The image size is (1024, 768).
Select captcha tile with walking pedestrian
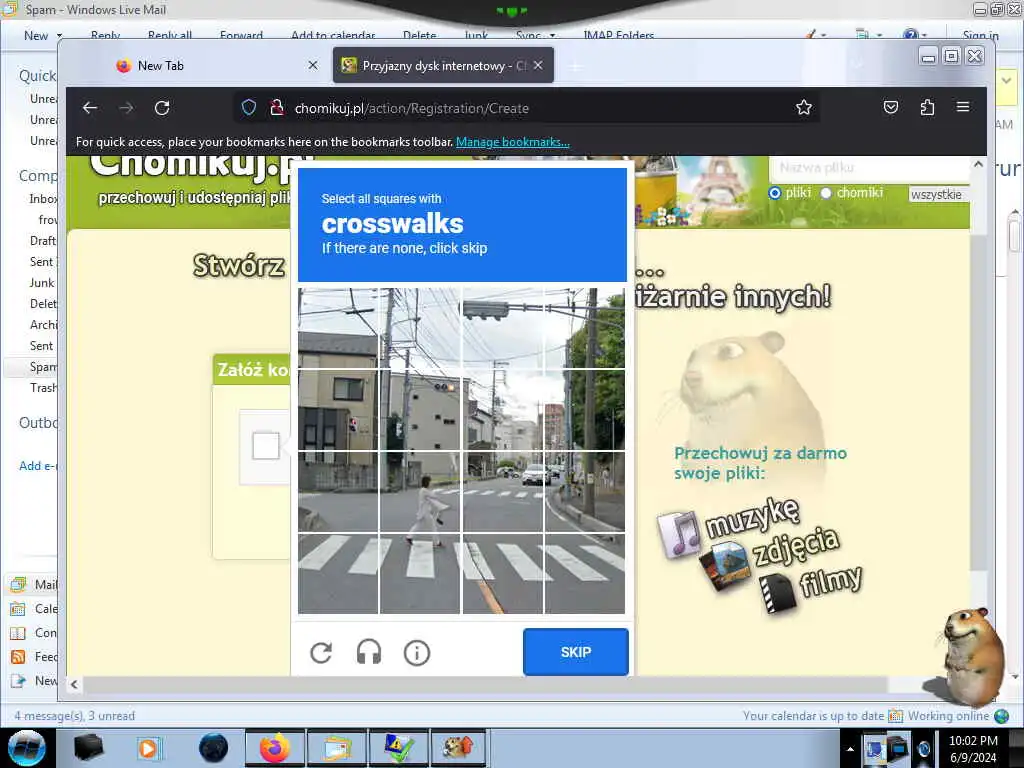[x=421, y=492]
